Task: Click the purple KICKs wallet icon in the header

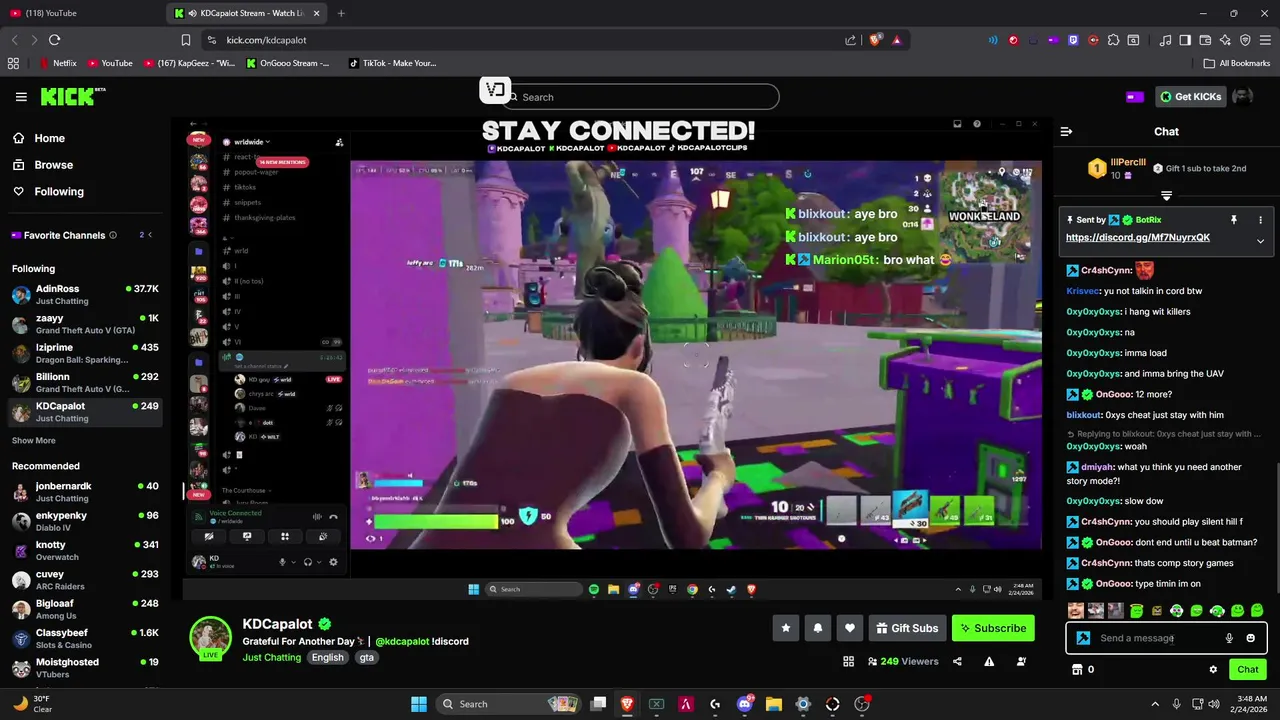Action: pos(1134,97)
